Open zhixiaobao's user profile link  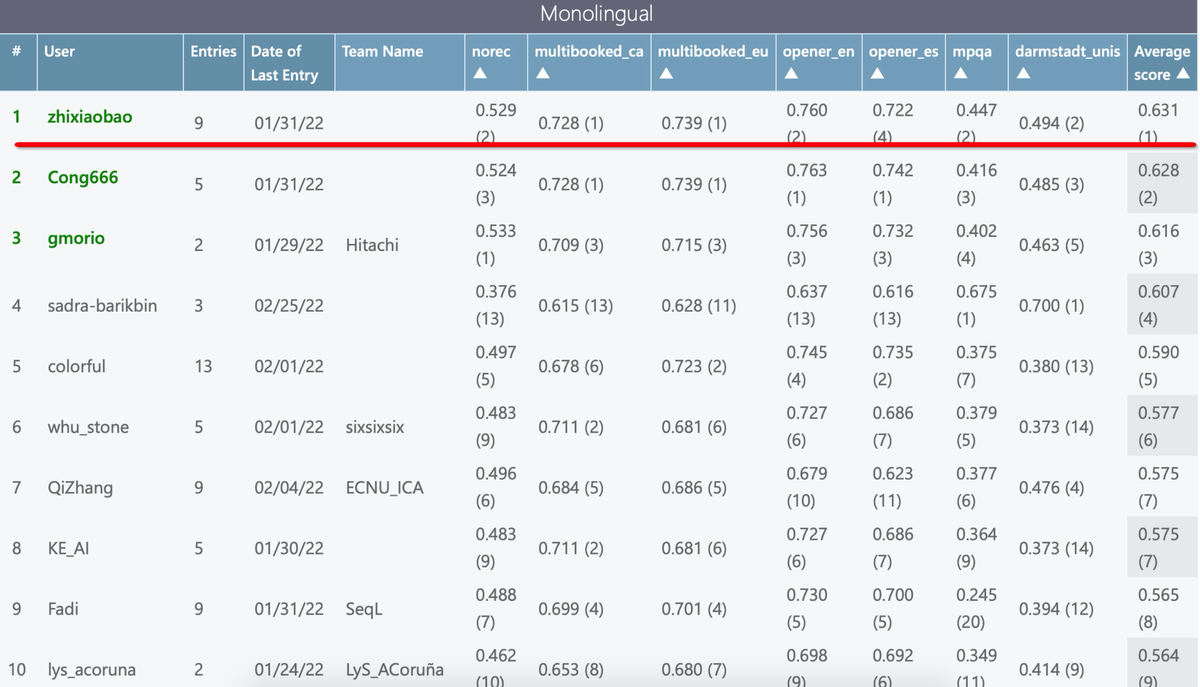coord(89,117)
